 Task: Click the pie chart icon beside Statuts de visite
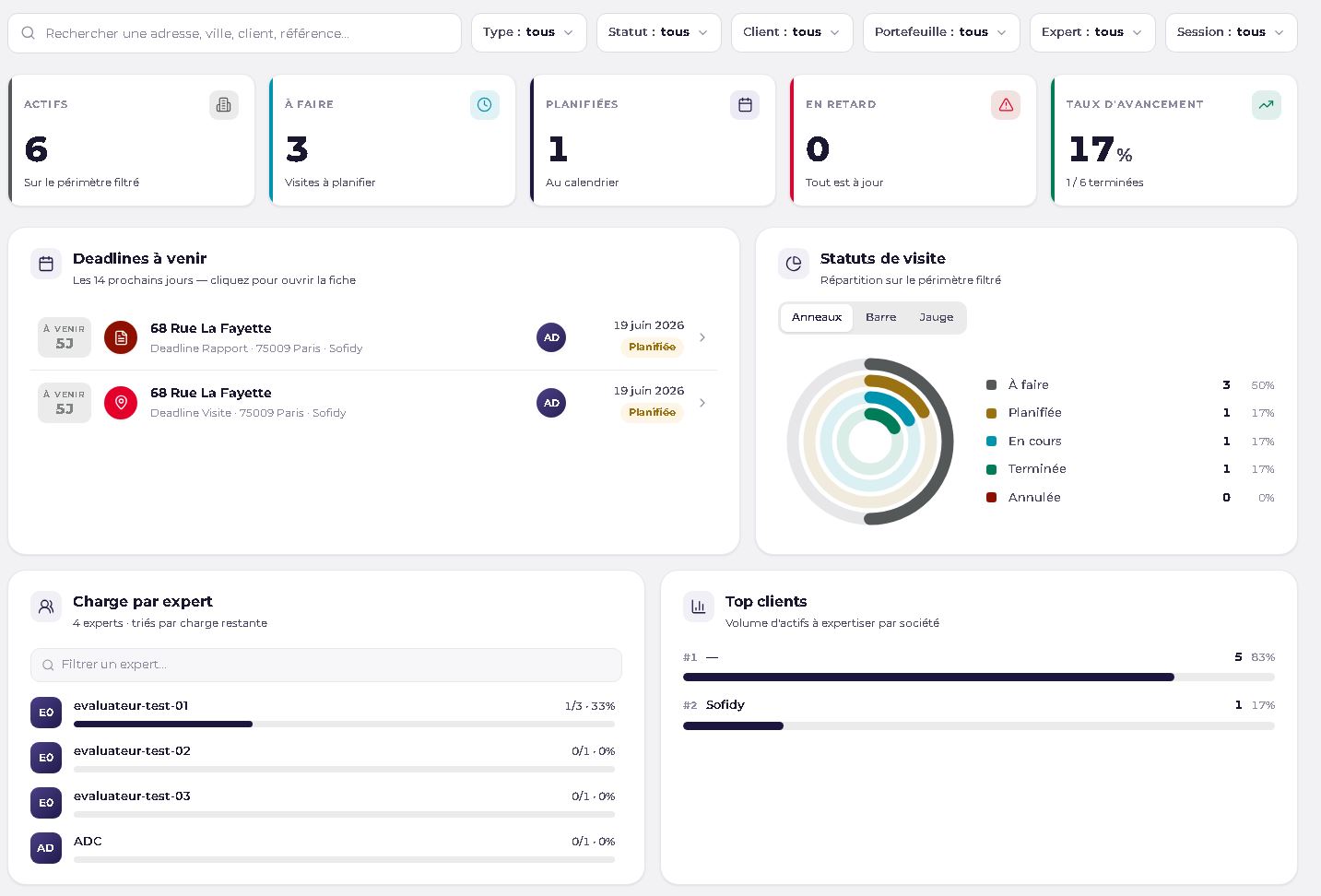coord(794,264)
